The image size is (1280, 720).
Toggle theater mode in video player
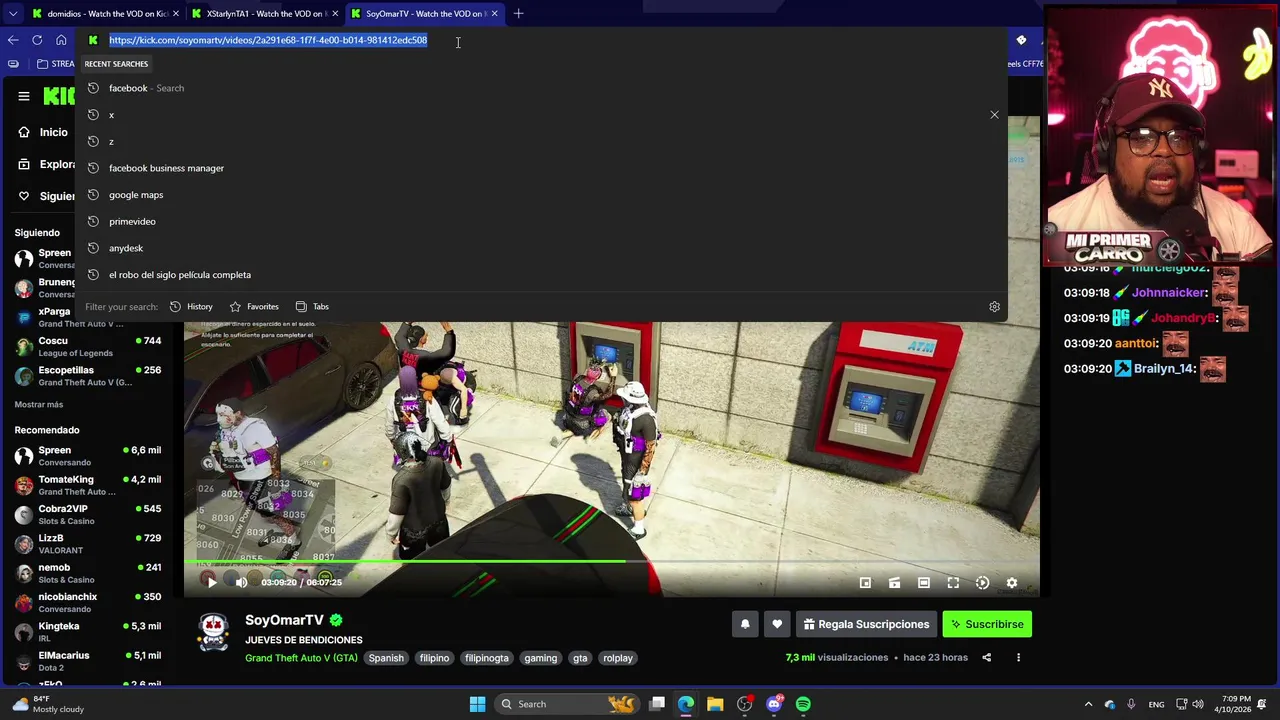[924, 583]
